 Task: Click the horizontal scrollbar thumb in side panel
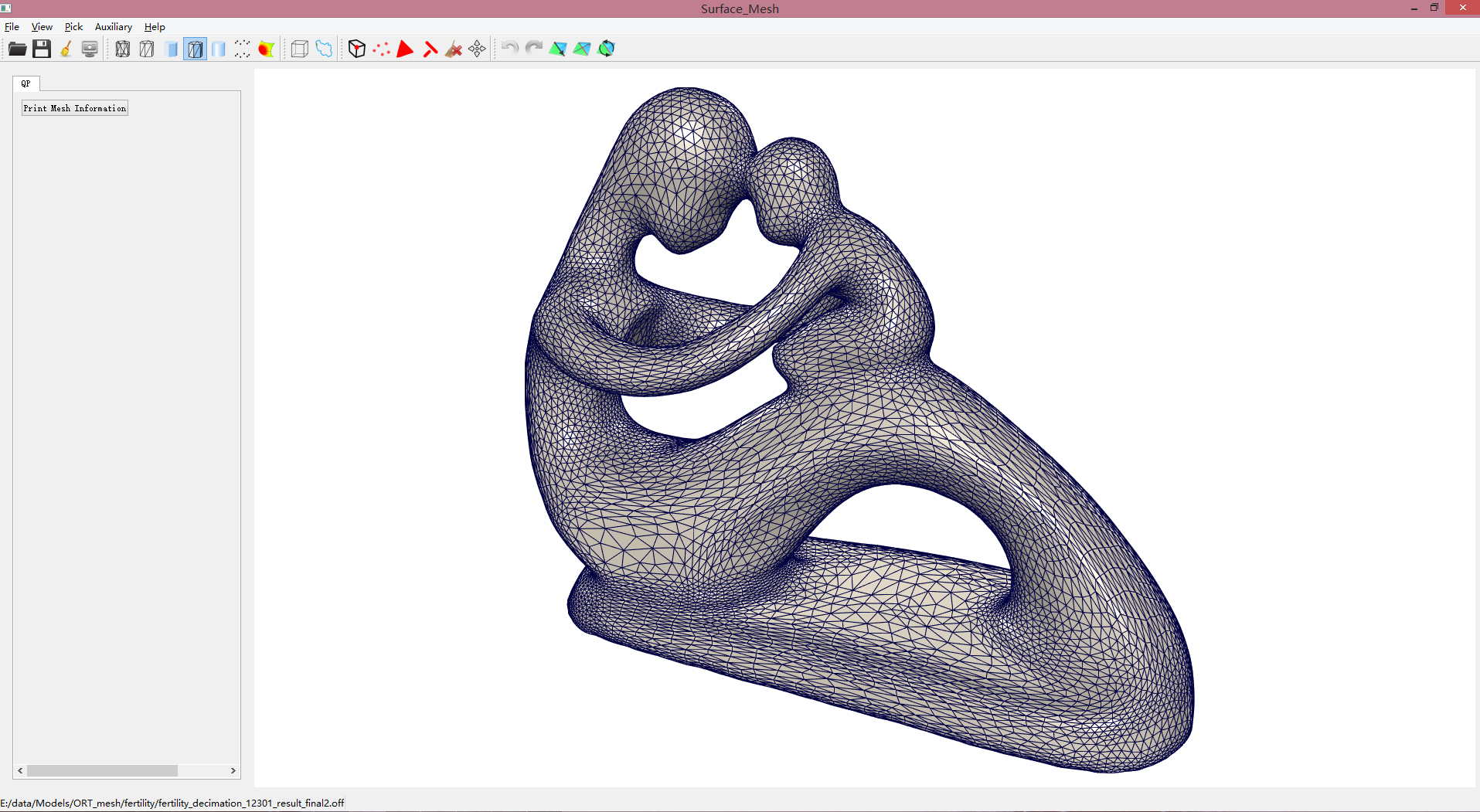(102, 771)
